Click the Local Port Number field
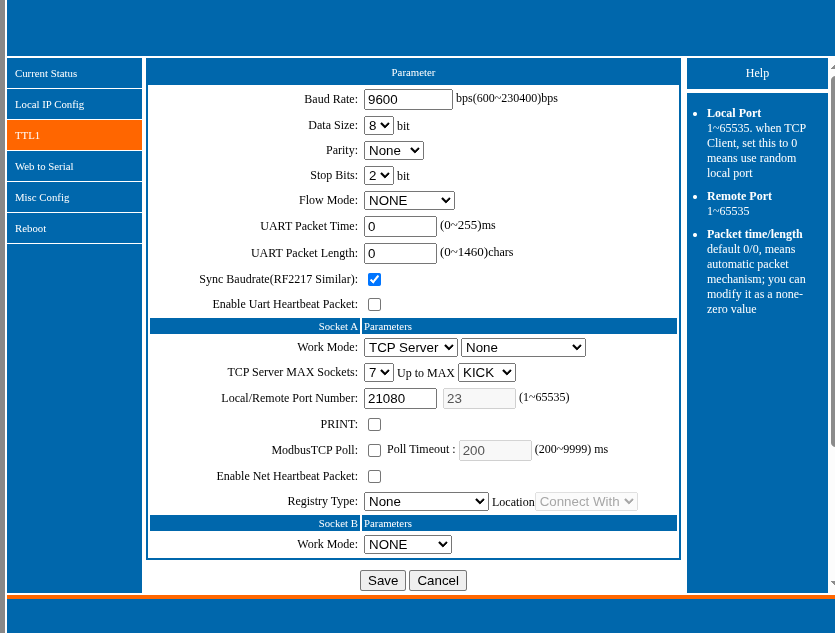The width and height of the screenshot is (835, 633). tap(400, 398)
